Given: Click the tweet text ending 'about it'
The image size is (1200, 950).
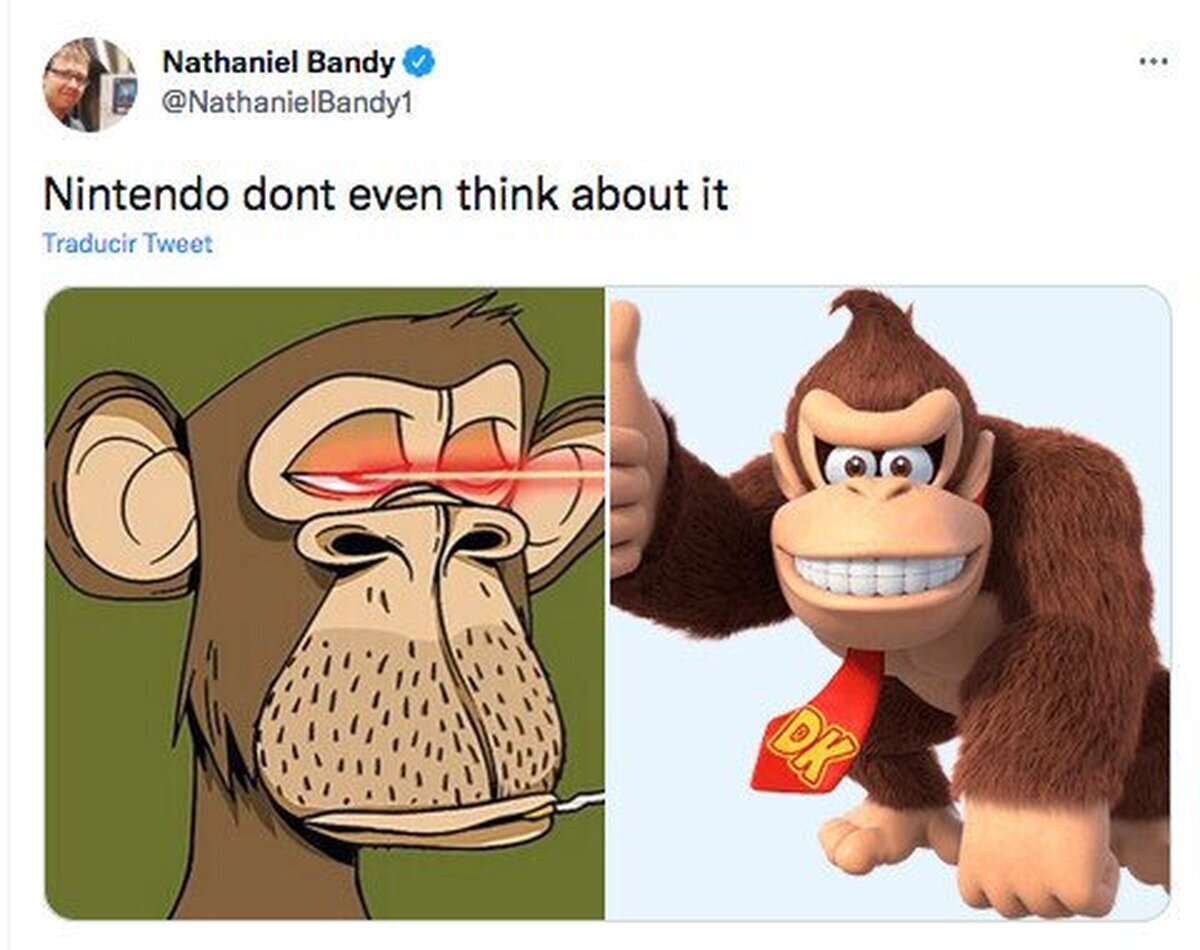Looking at the screenshot, I should pyautogui.click(x=385, y=194).
